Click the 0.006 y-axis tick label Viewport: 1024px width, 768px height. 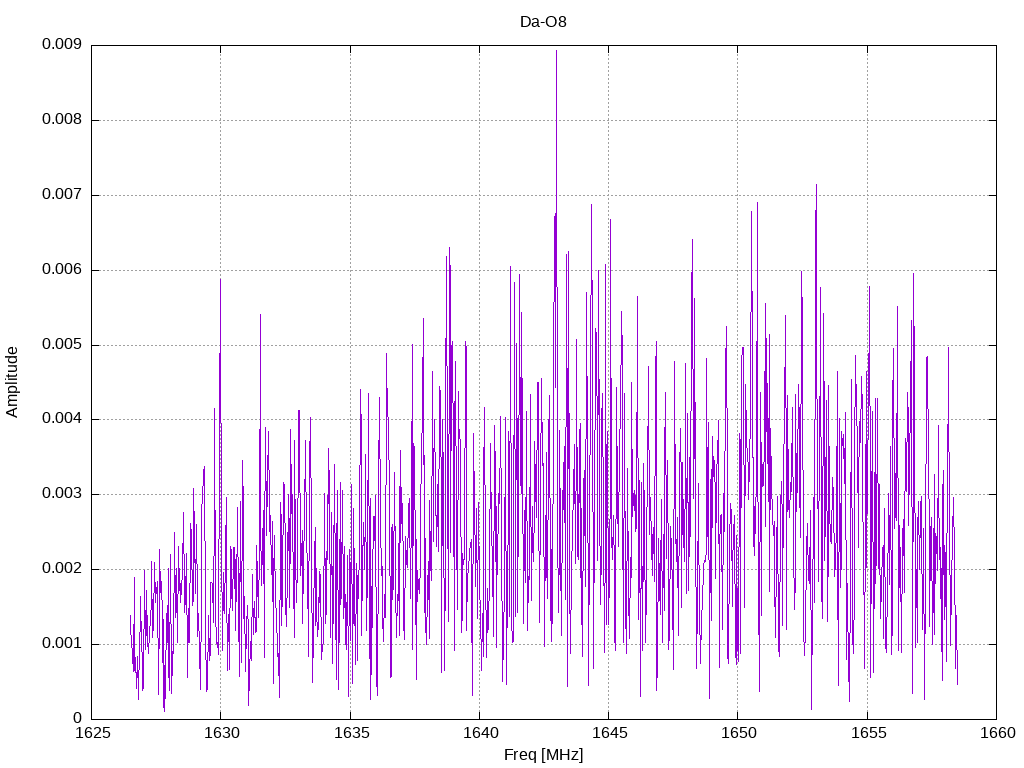tap(62, 270)
